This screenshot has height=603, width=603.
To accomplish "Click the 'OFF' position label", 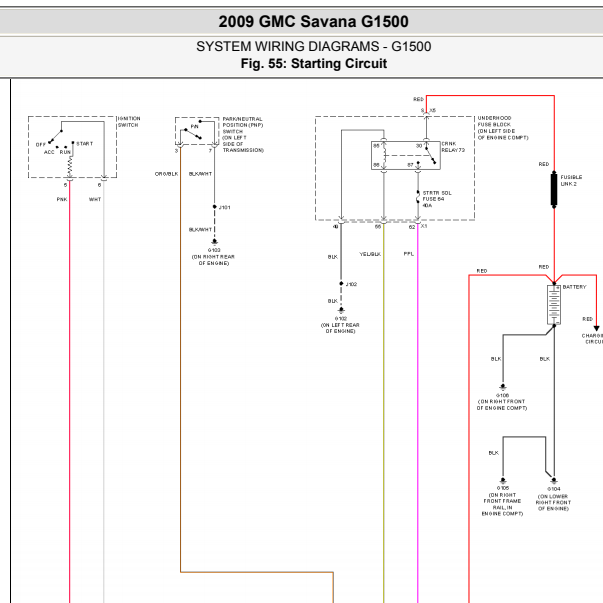I will click(41, 145).
